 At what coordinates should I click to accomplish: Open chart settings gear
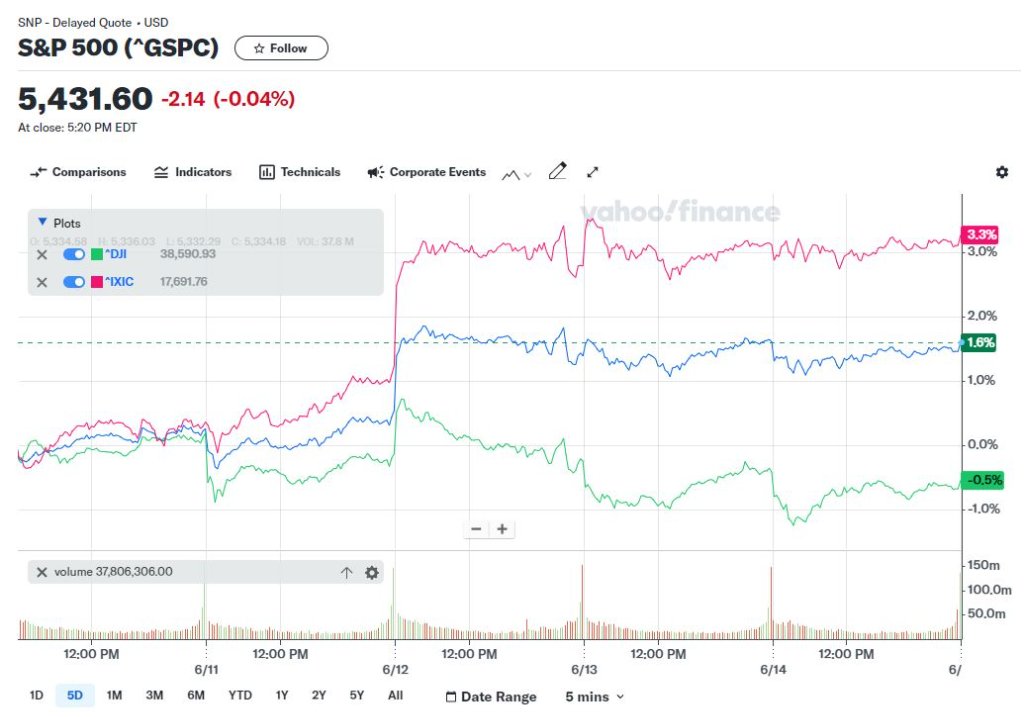(1002, 172)
